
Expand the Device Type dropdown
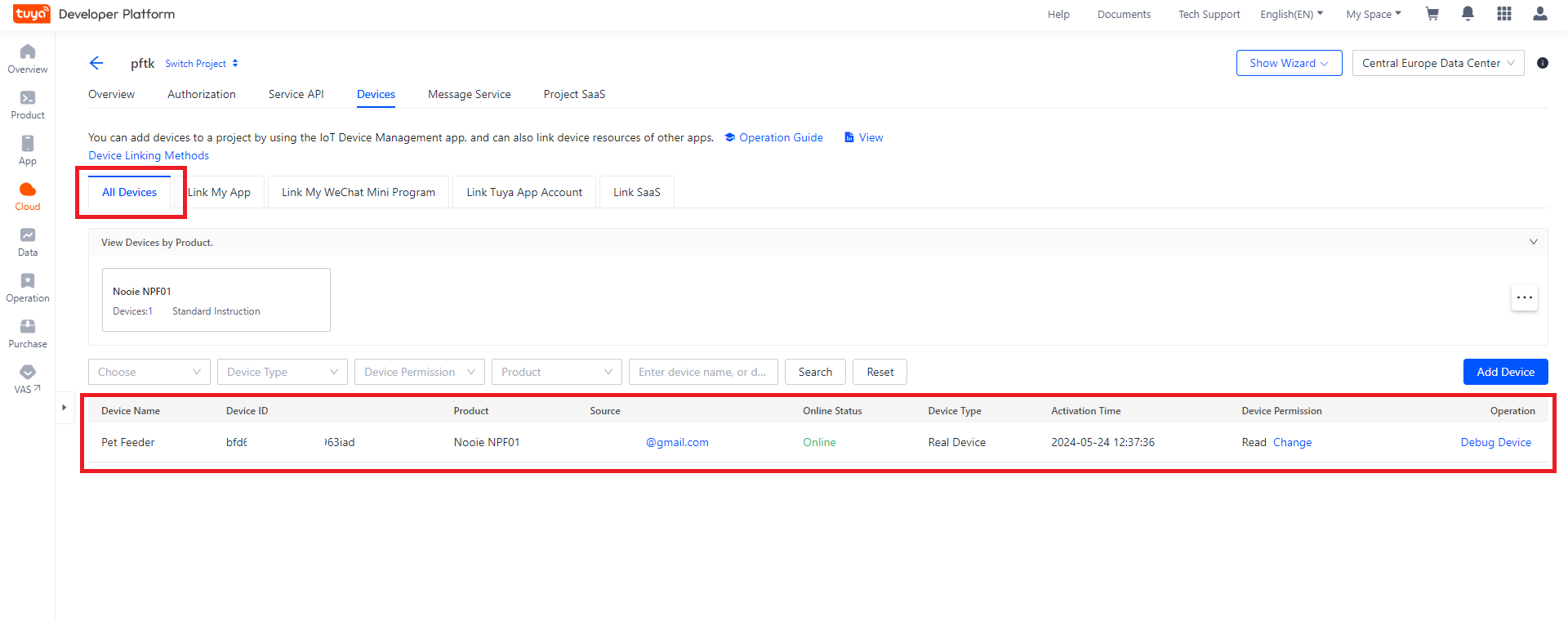[x=283, y=372]
